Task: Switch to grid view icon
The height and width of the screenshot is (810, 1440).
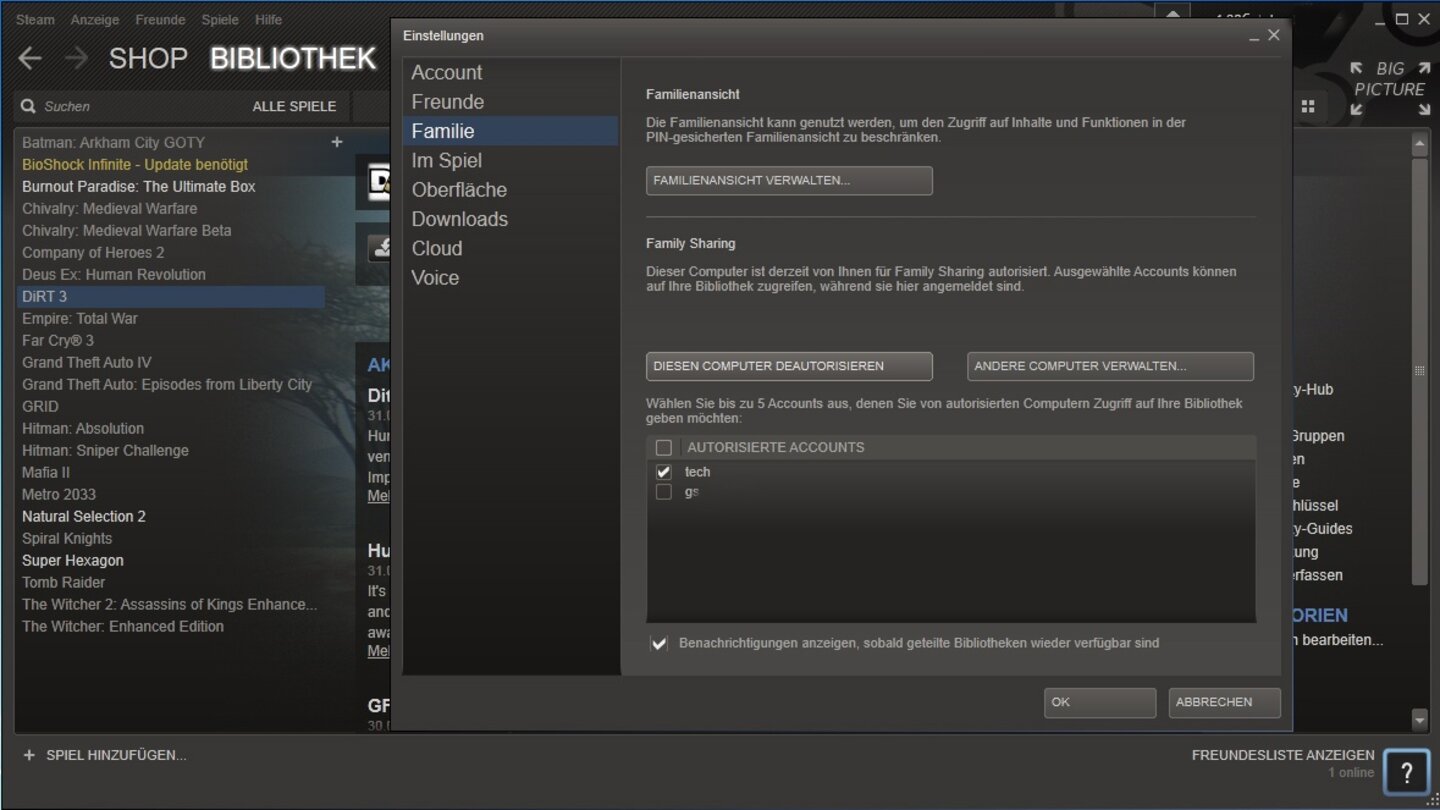Action: (1308, 106)
